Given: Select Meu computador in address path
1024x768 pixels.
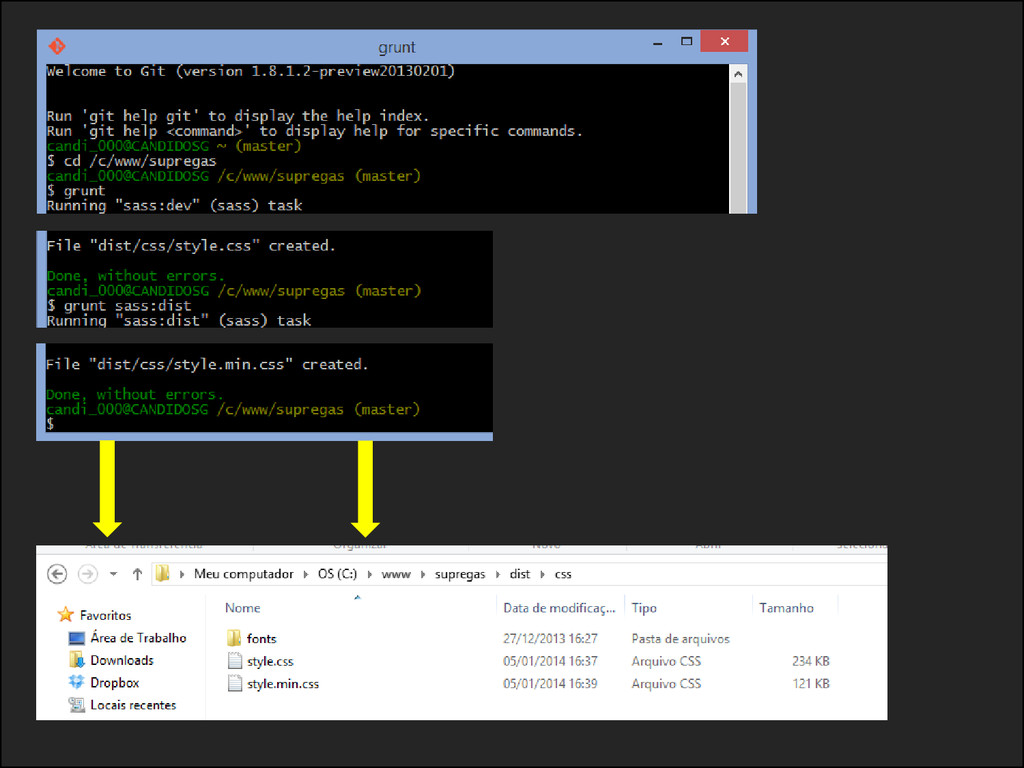Looking at the screenshot, I should [244, 574].
